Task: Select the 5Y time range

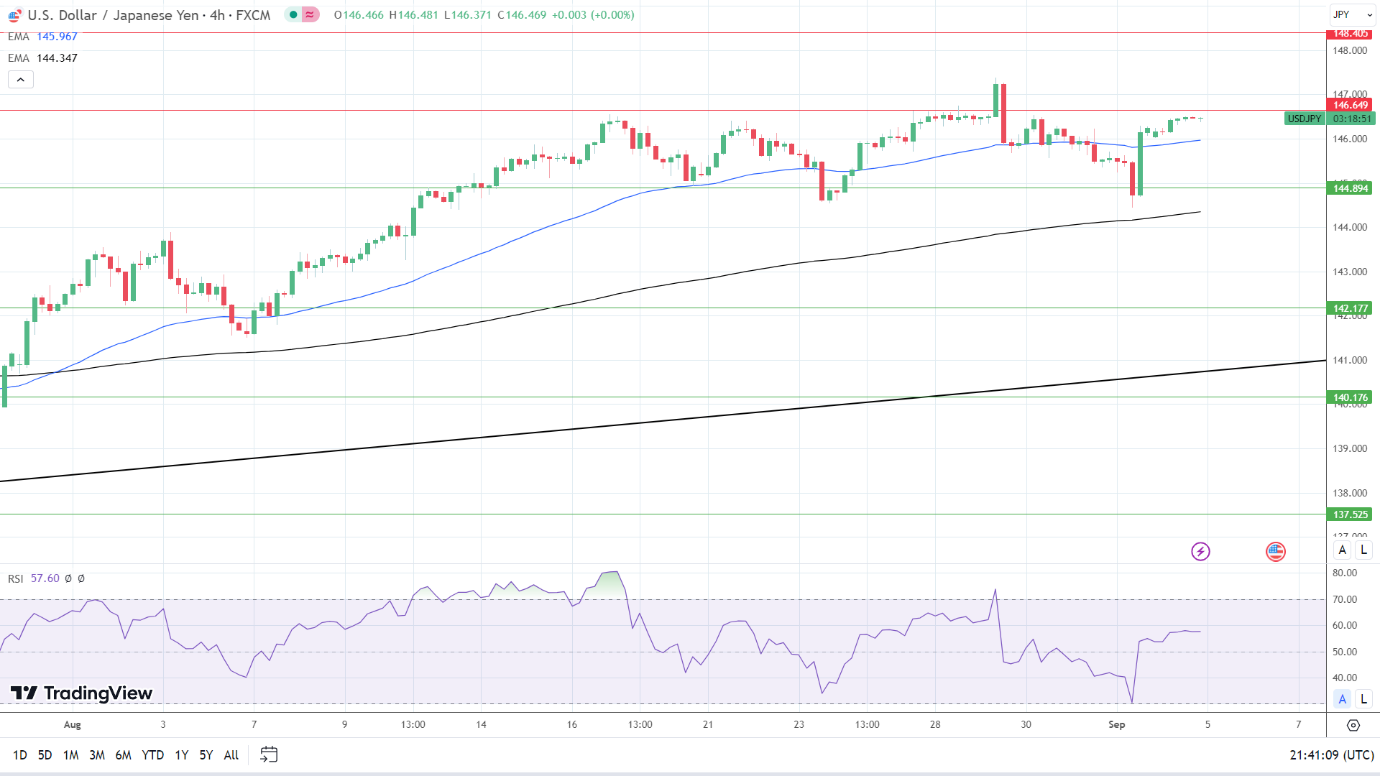Action: (205, 755)
